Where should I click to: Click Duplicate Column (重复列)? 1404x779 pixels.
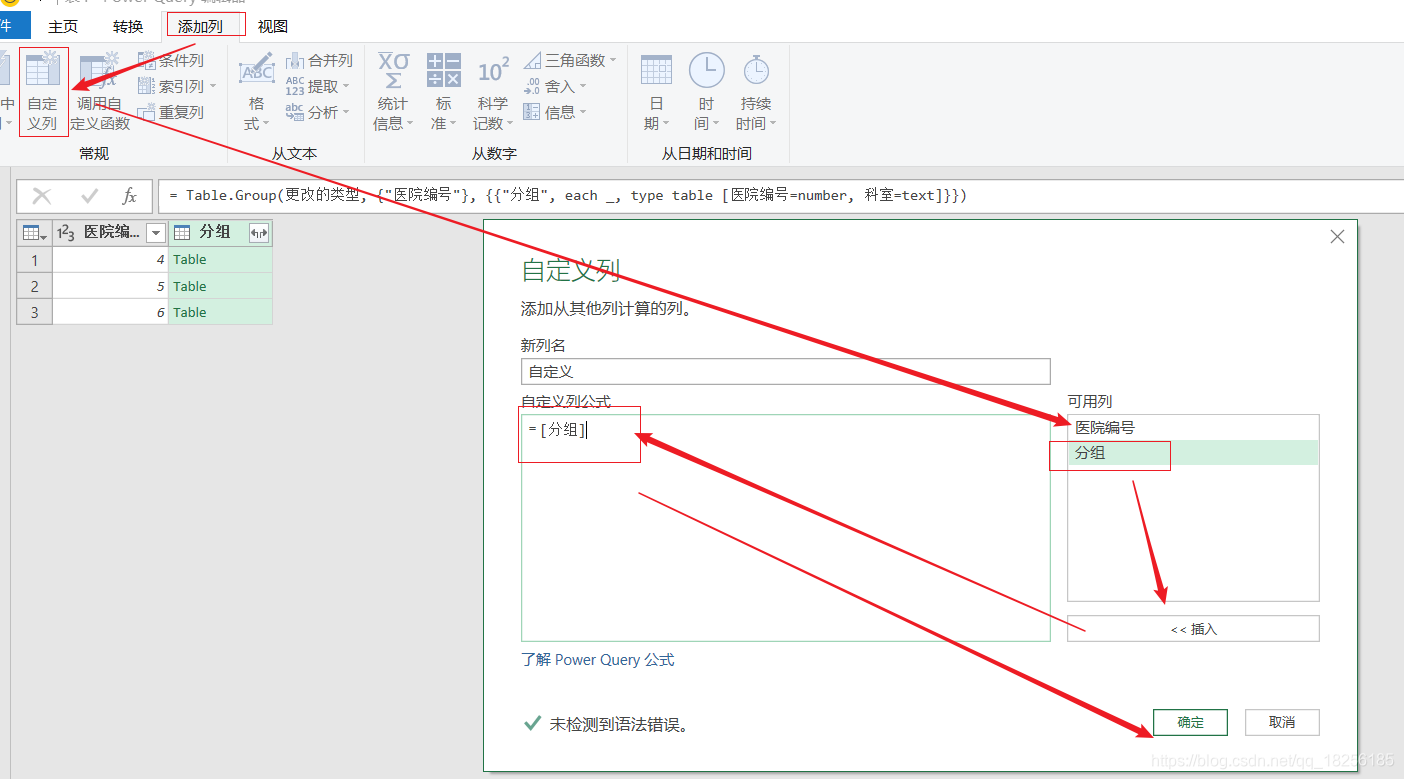(171, 113)
